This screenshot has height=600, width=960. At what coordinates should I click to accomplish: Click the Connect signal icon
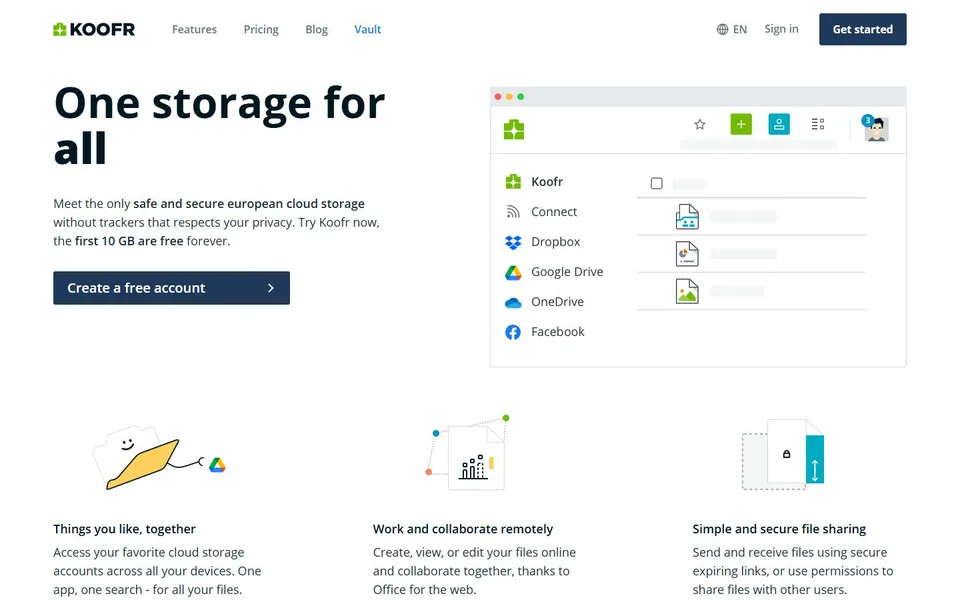(513, 212)
